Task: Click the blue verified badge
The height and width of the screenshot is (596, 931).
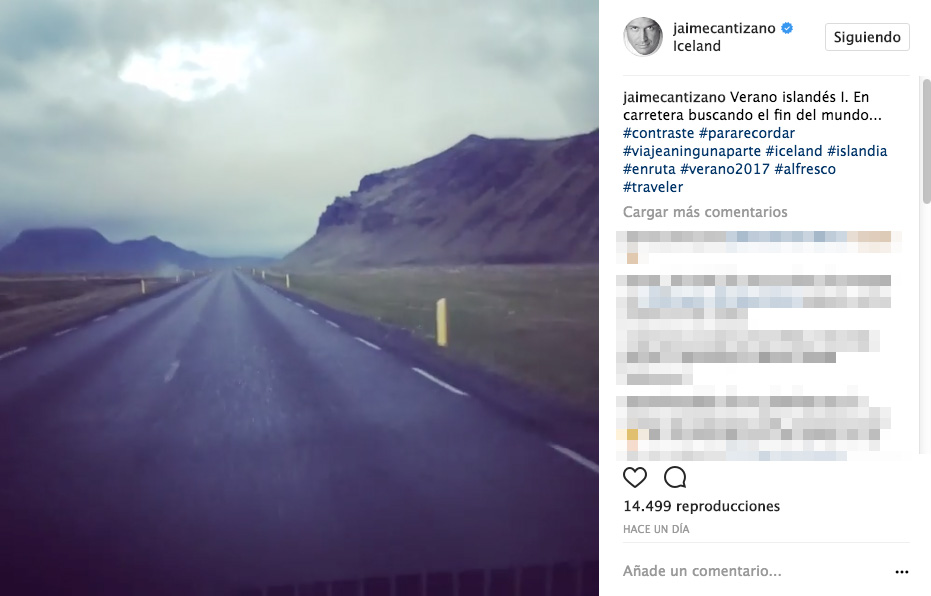Action: (x=787, y=28)
